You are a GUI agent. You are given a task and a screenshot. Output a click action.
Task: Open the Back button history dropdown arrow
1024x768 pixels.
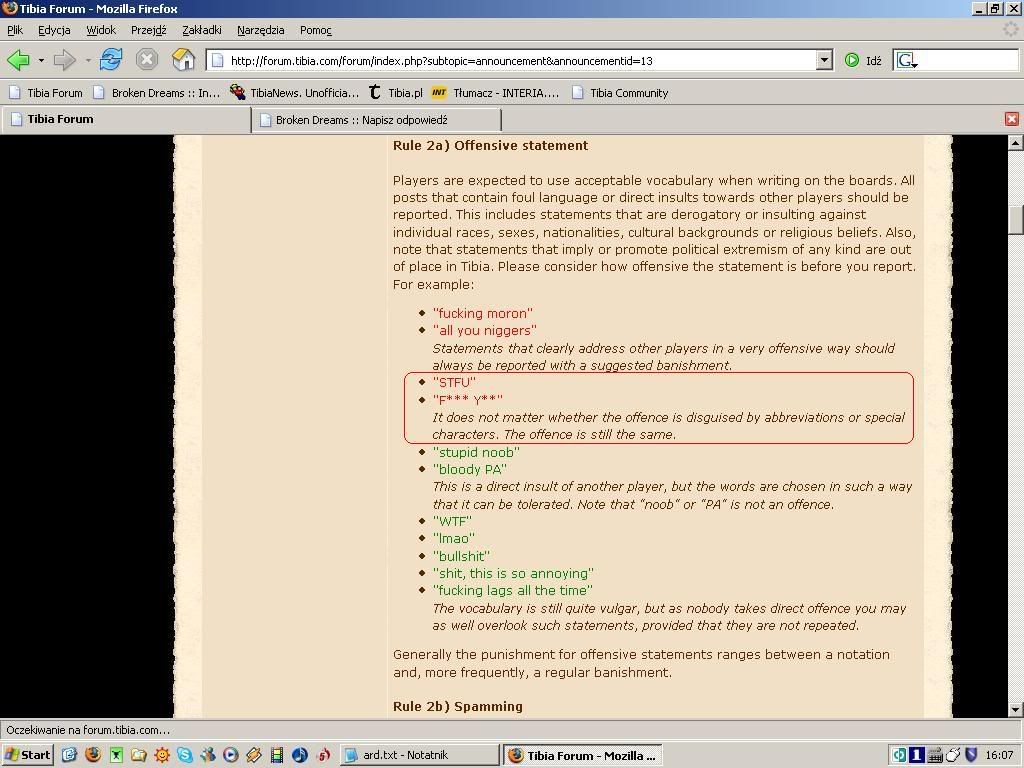coord(40,61)
